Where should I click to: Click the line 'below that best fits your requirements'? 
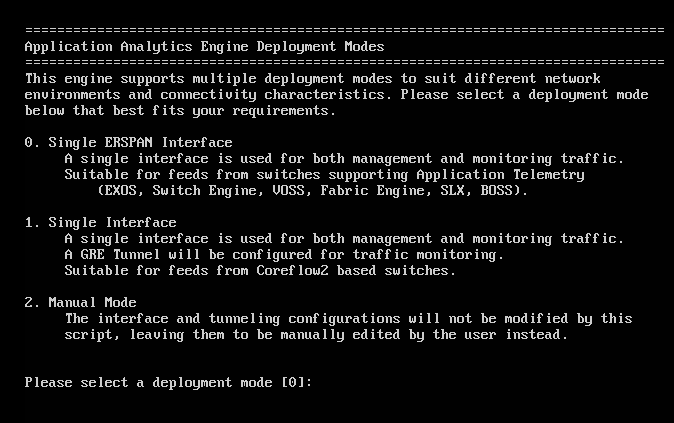pos(180,110)
